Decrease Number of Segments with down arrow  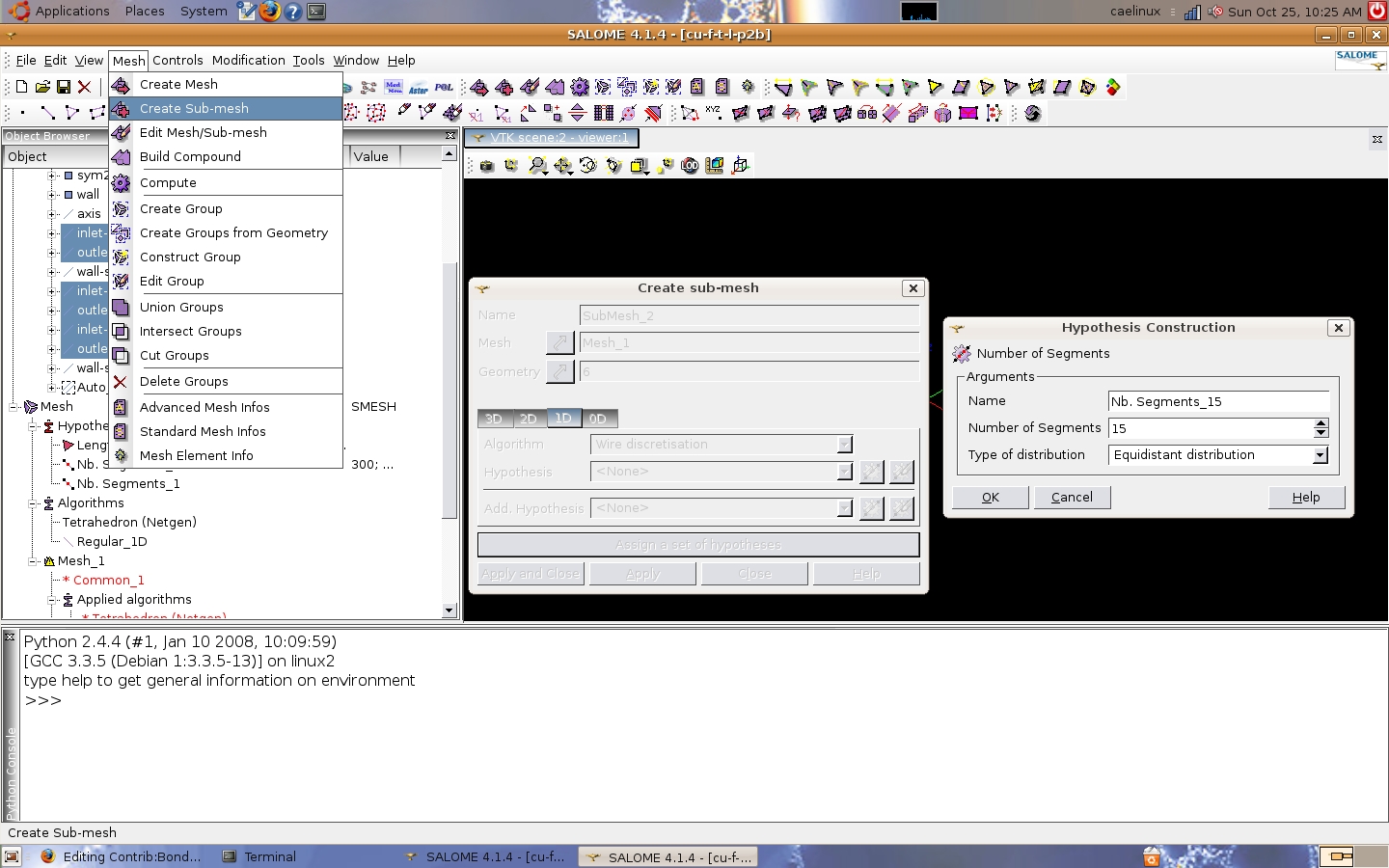click(1321, 433)
